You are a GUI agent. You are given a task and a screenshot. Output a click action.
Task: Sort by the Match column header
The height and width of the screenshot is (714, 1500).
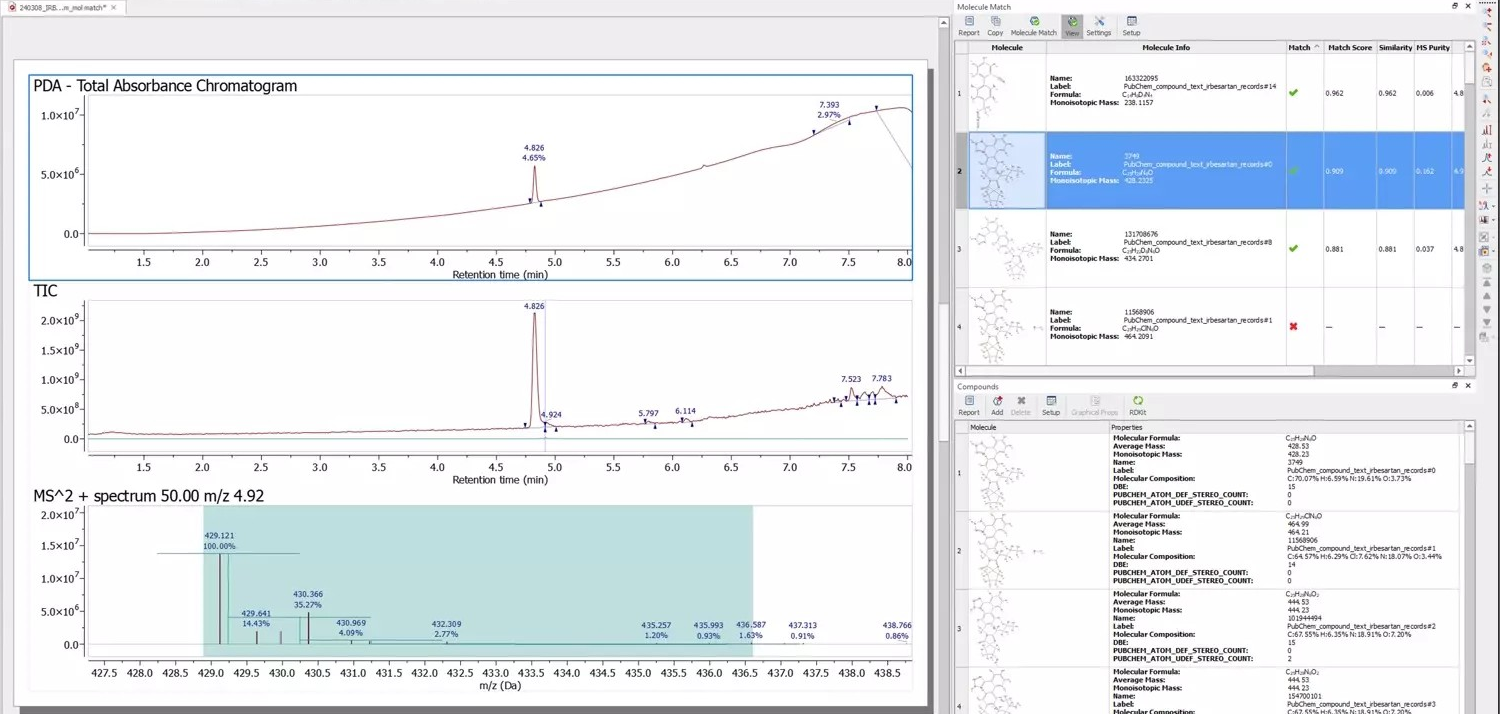coord(1299,47)
